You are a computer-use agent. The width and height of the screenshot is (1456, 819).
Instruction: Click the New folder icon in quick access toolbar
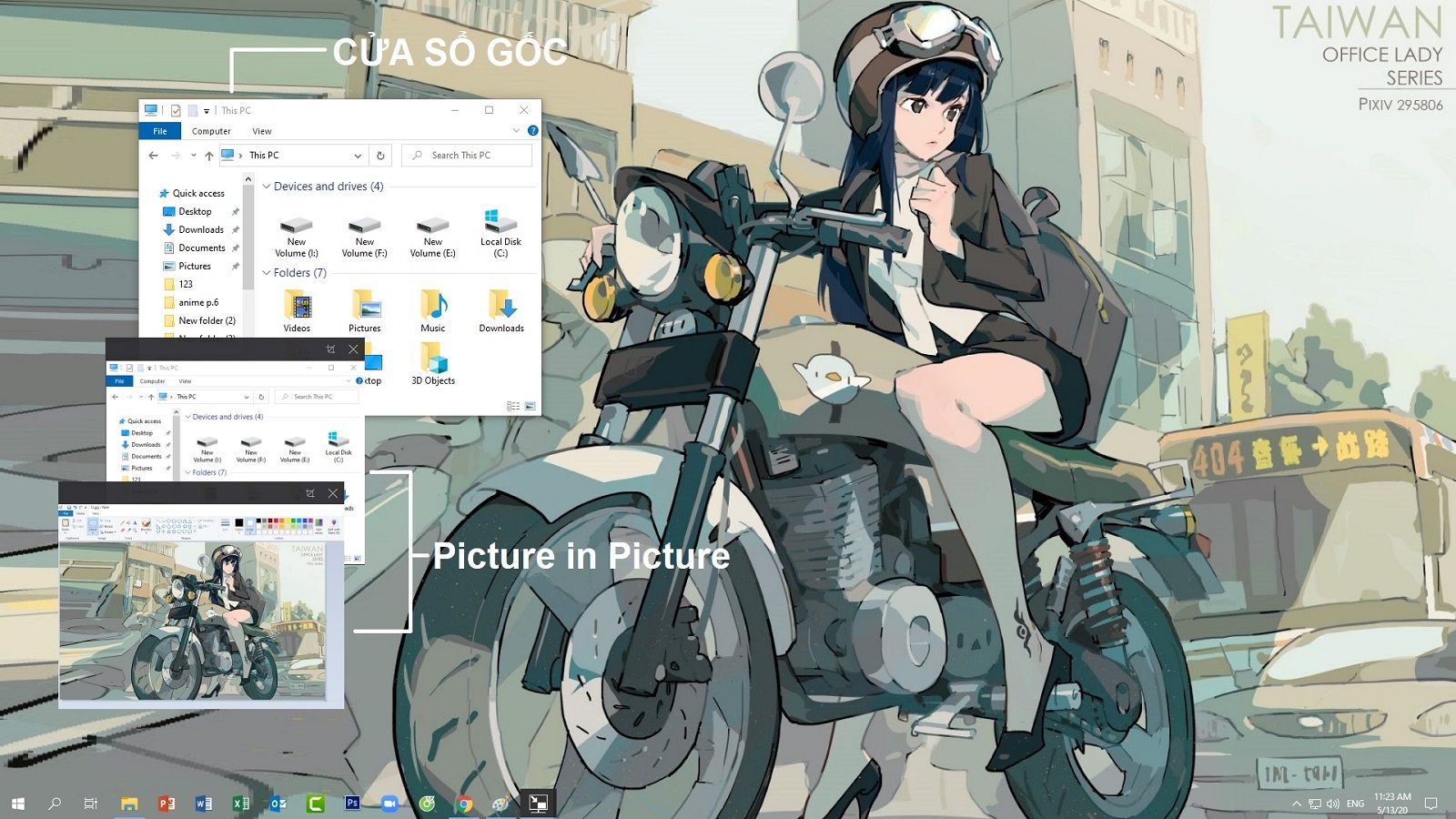(193, 110)
